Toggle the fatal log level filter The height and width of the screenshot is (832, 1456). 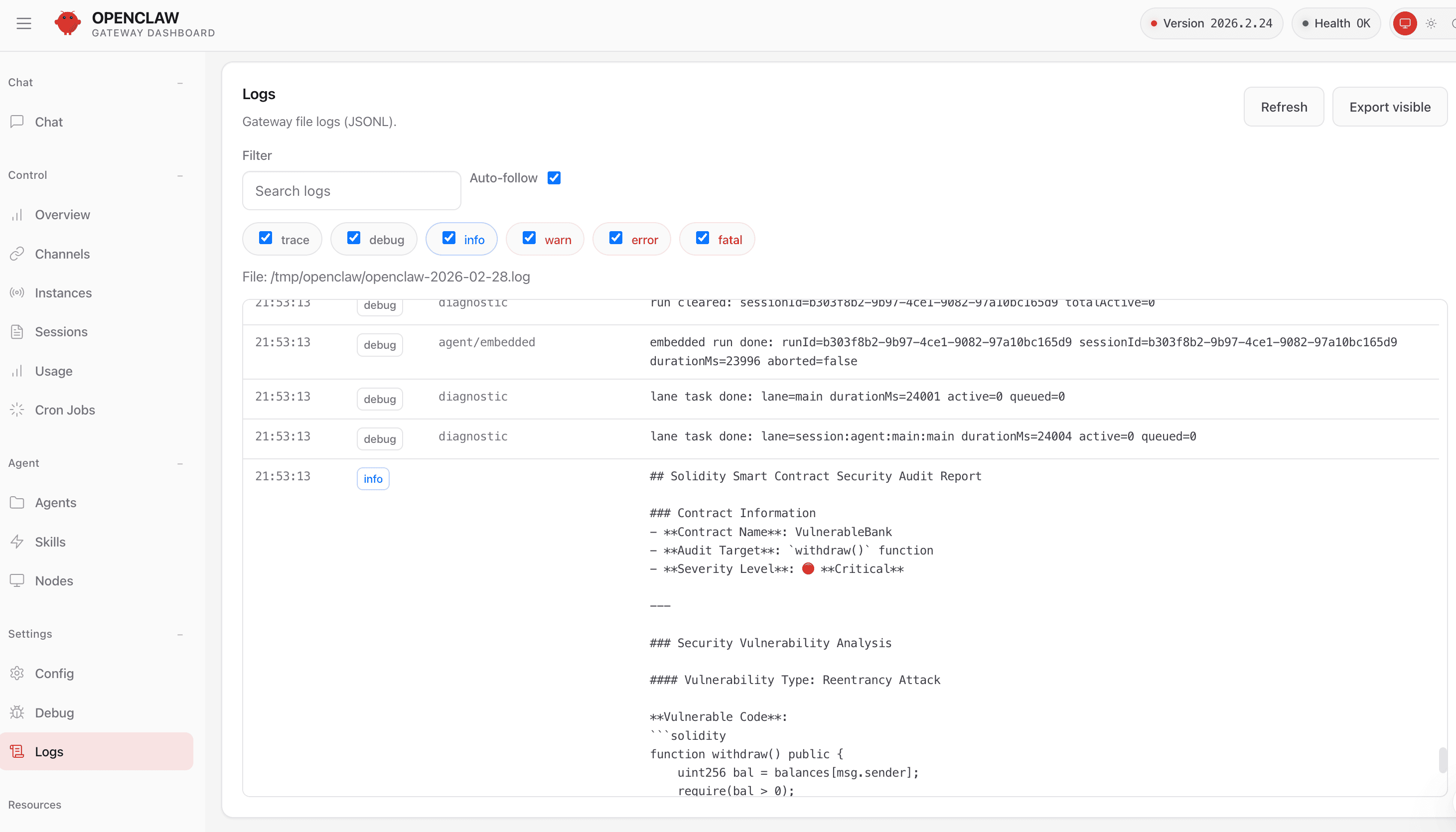pyautogui.click(x=702, y=238)
